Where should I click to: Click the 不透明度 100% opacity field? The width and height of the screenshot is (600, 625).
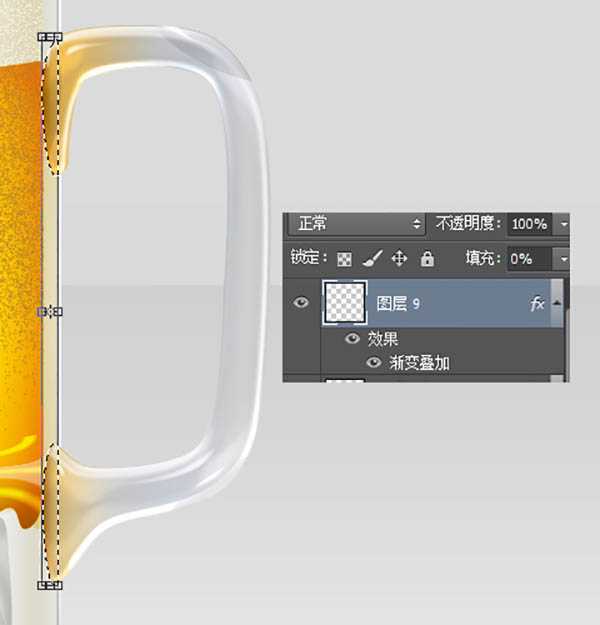pyautogui.click(x=530, y=224)
